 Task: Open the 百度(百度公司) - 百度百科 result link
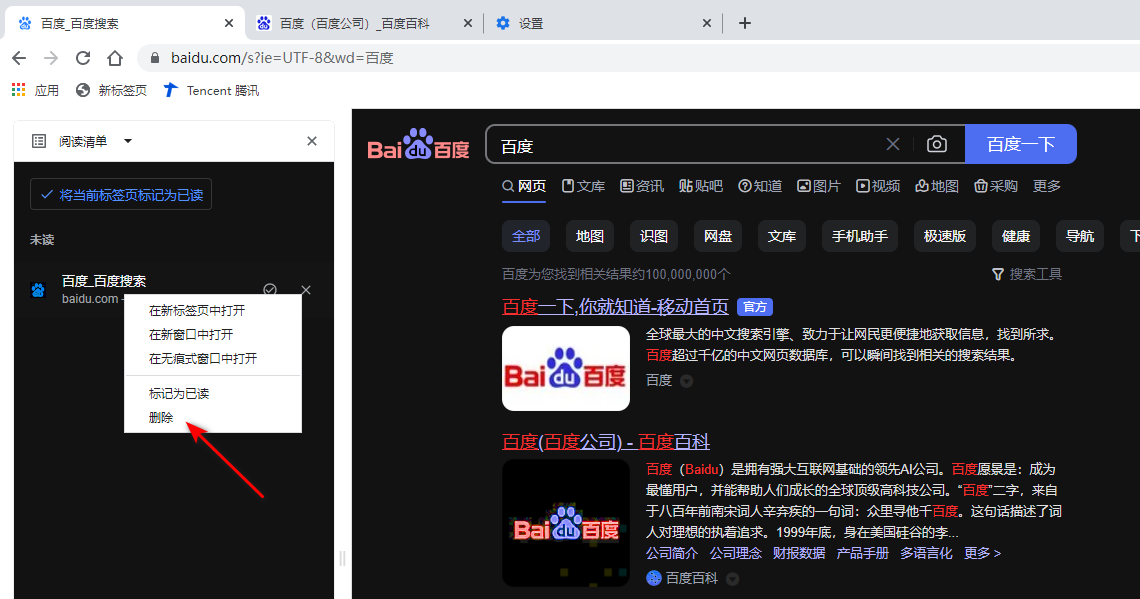point(606,441)
